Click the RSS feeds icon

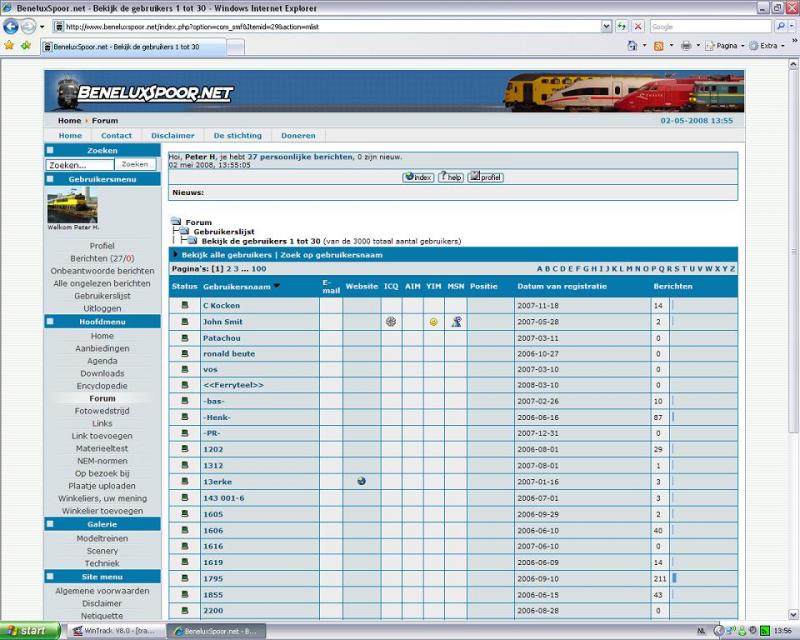tap(659, 46)
